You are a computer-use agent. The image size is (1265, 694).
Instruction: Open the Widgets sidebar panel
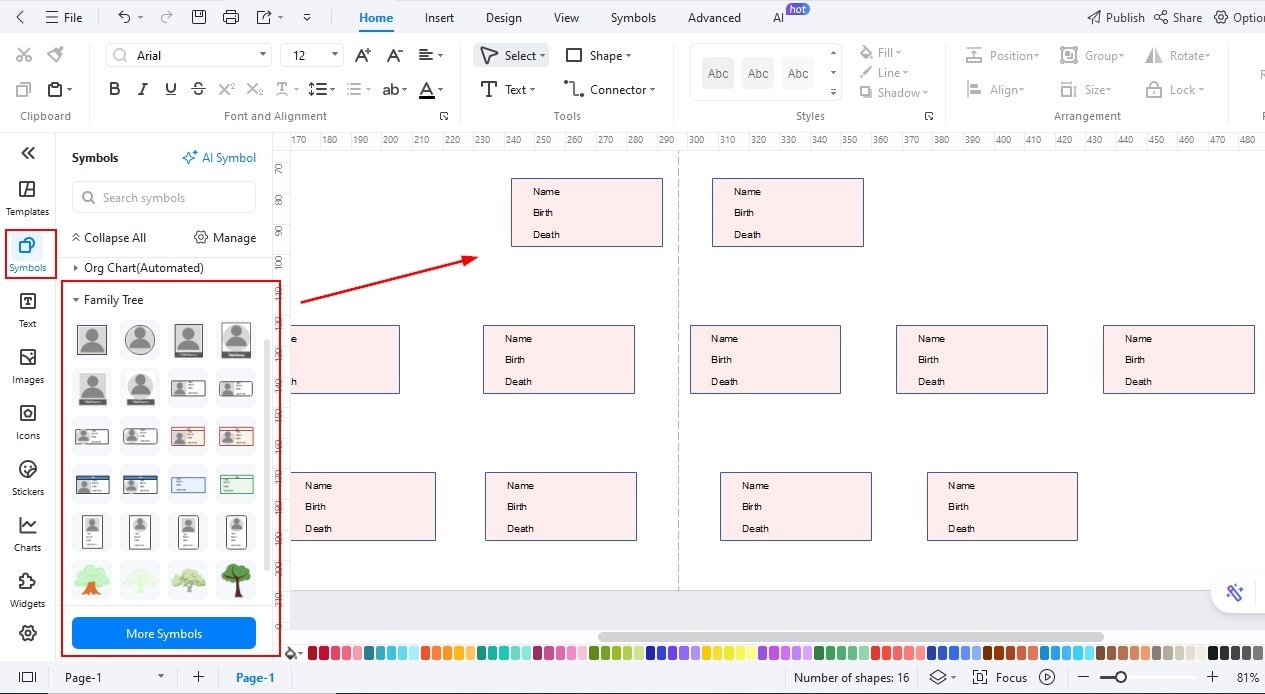[x=27, y=590]
